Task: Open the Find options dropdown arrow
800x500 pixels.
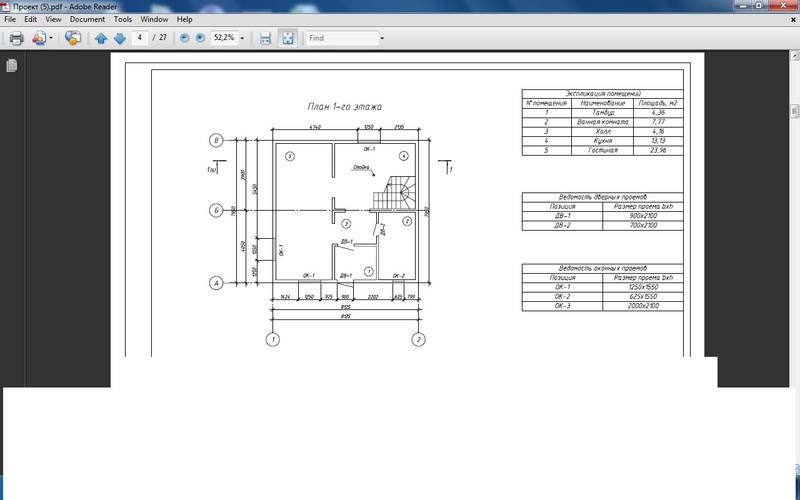Action: click(382, 38)
